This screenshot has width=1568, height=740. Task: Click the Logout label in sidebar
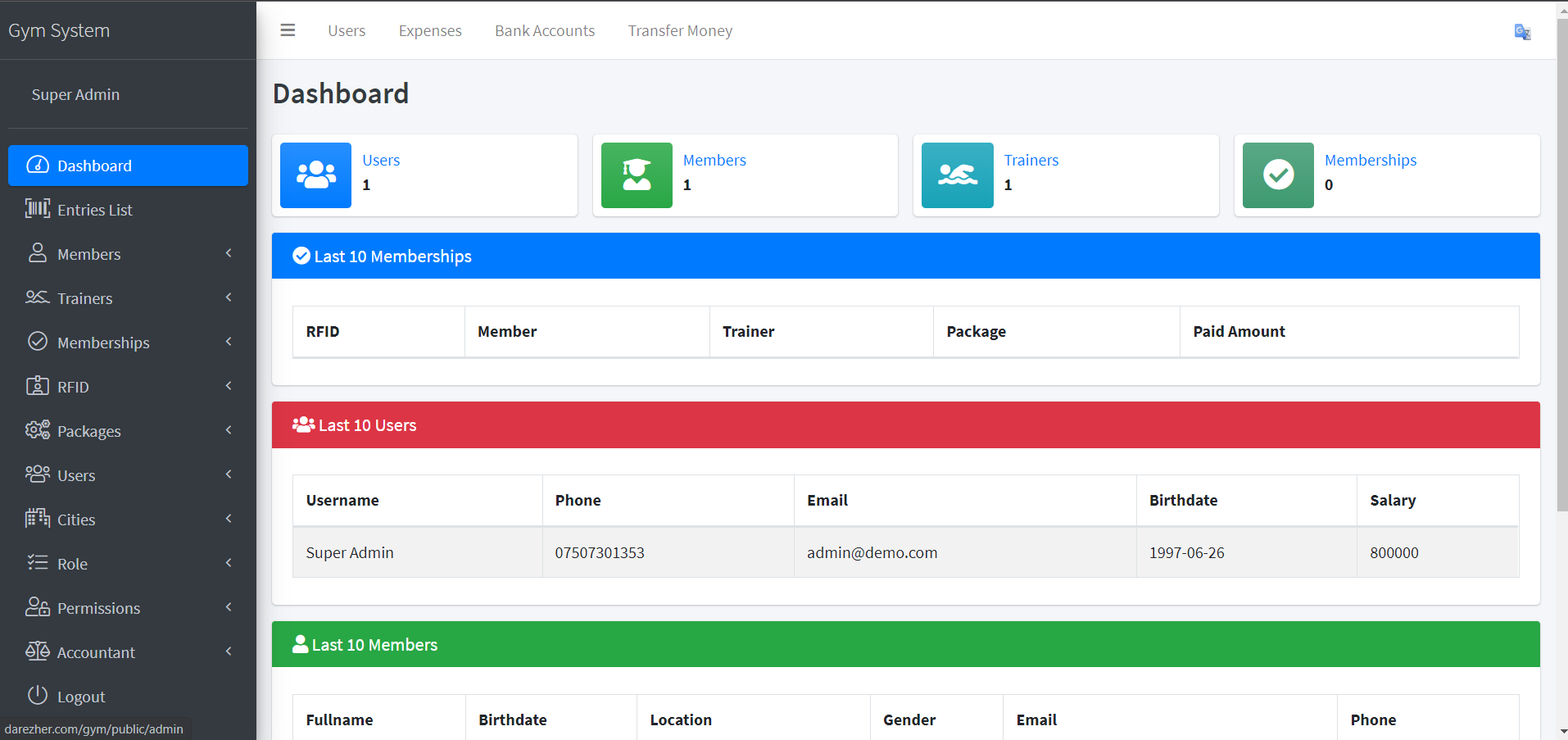click(81, 697)
